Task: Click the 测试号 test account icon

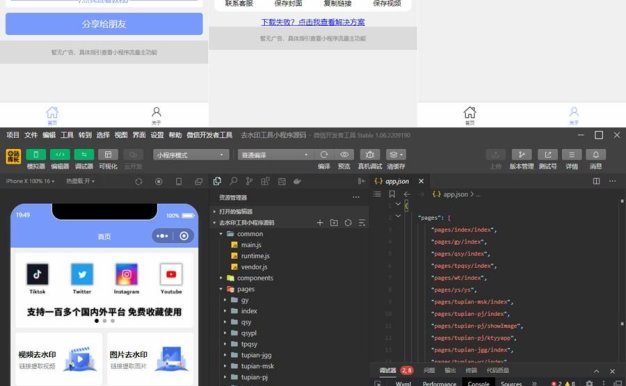Action: pyautogui.click(x=548, y=154)
